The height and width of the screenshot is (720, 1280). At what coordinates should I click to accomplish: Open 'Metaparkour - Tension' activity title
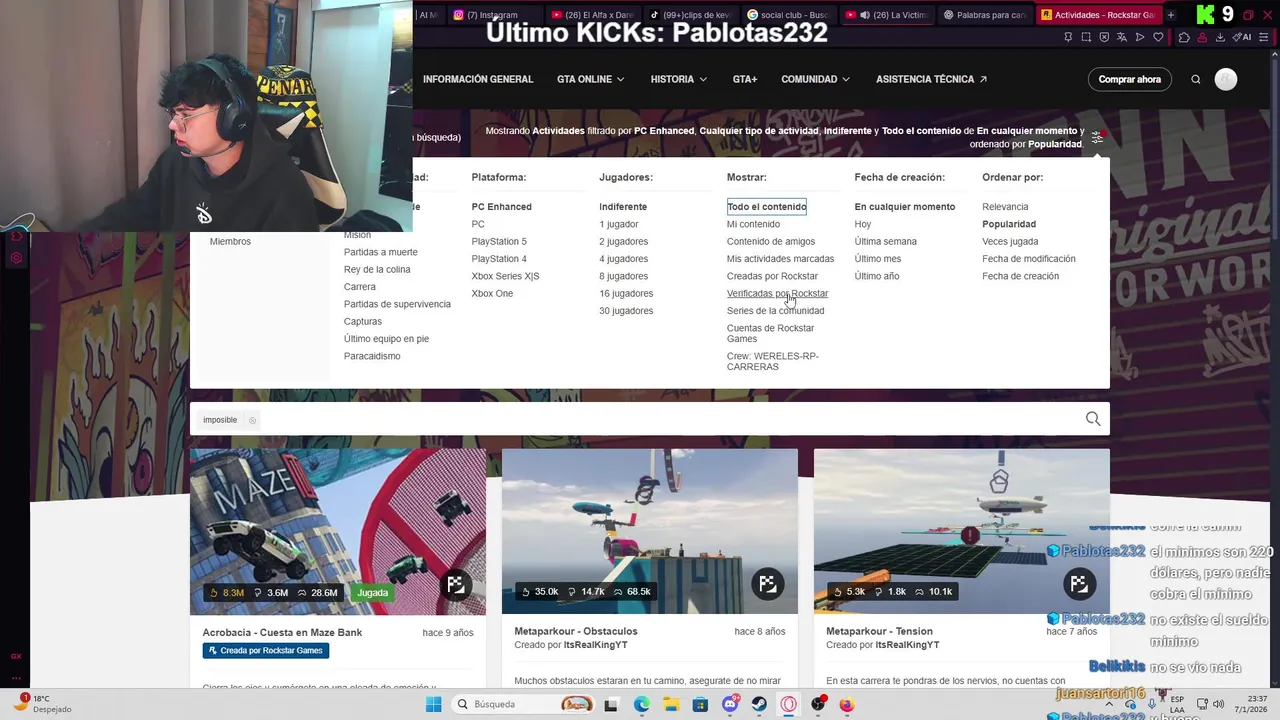(879, 632)
